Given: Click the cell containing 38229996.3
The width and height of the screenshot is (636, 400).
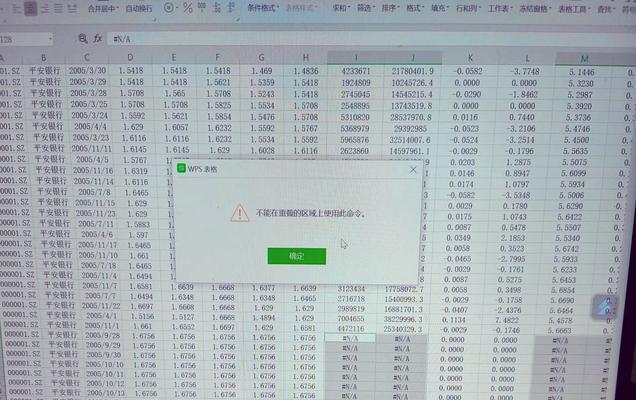Looking at the screenshot, I should click(403, 319).
